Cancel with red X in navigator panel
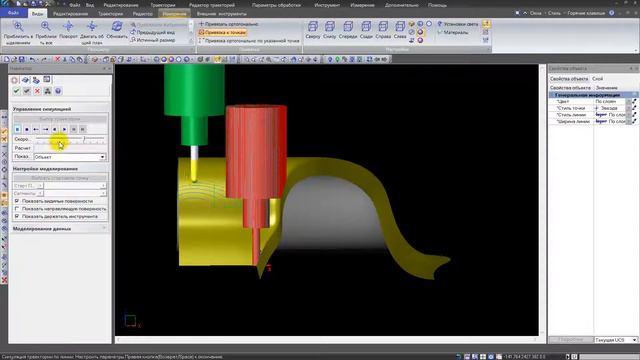Screen dimensions: 640x360 tap(37, 91)
